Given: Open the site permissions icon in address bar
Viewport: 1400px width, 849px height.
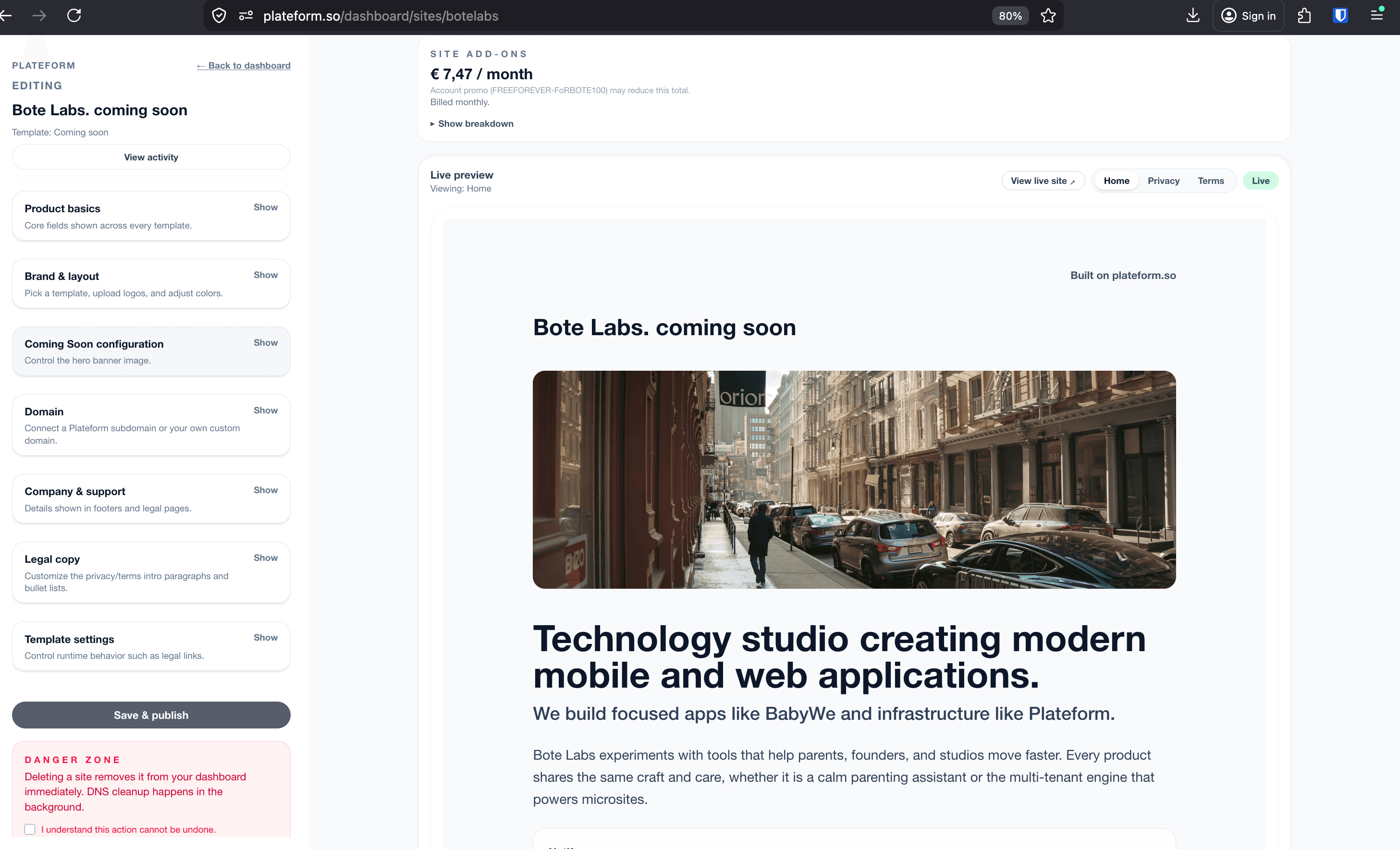Looking at the screenshot, I should [246, 16].
